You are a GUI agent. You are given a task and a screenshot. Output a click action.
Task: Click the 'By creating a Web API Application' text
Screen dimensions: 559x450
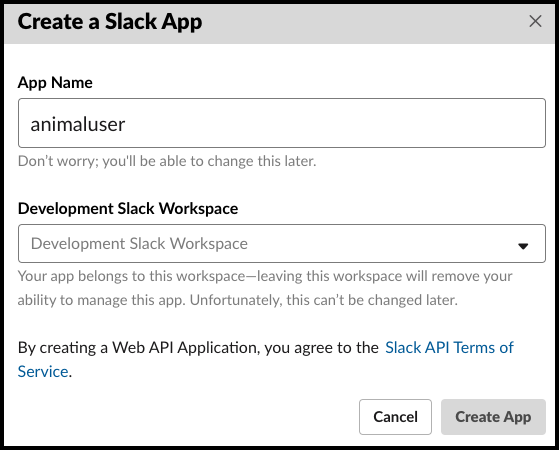click(138, 348)
